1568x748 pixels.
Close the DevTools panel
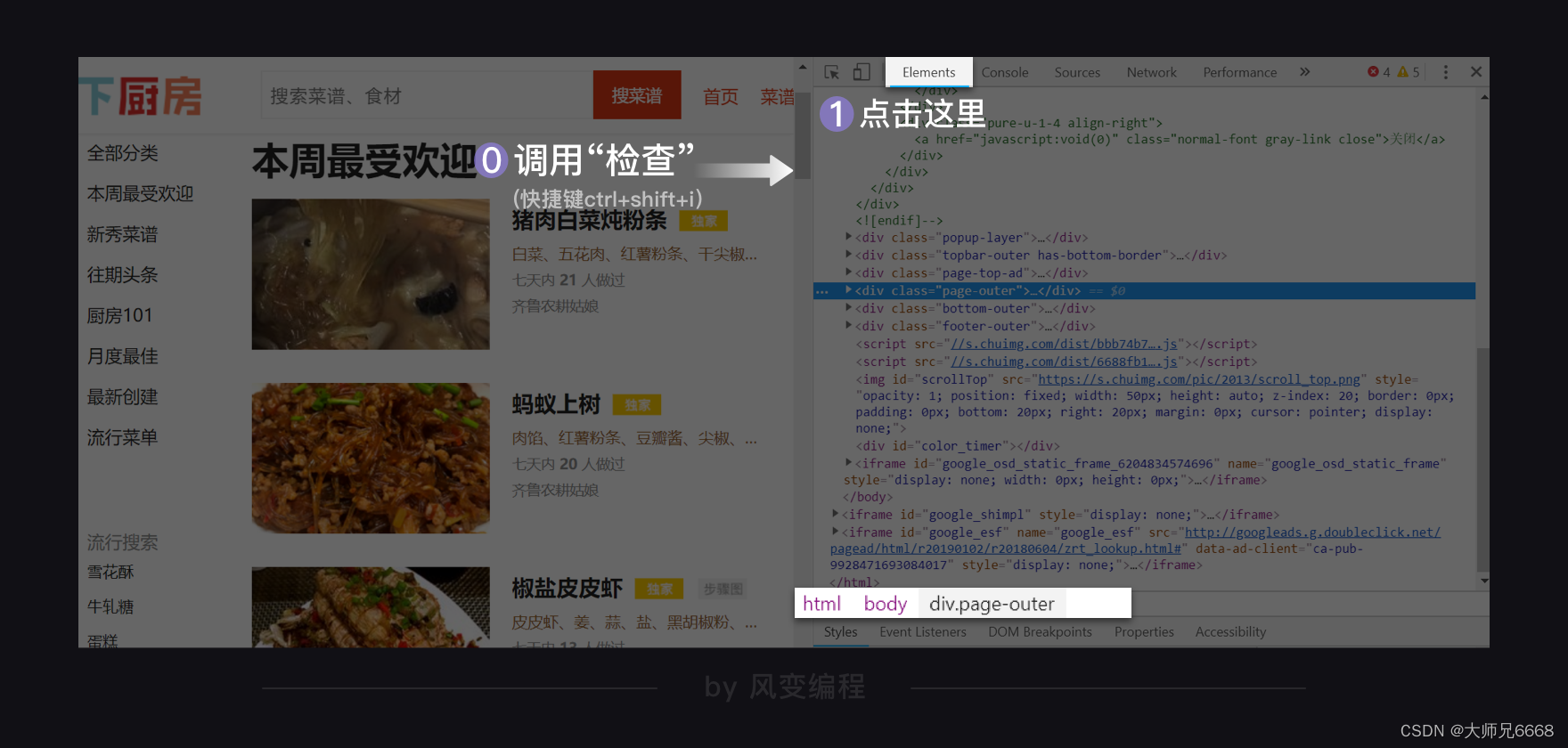click(1476, 72)
